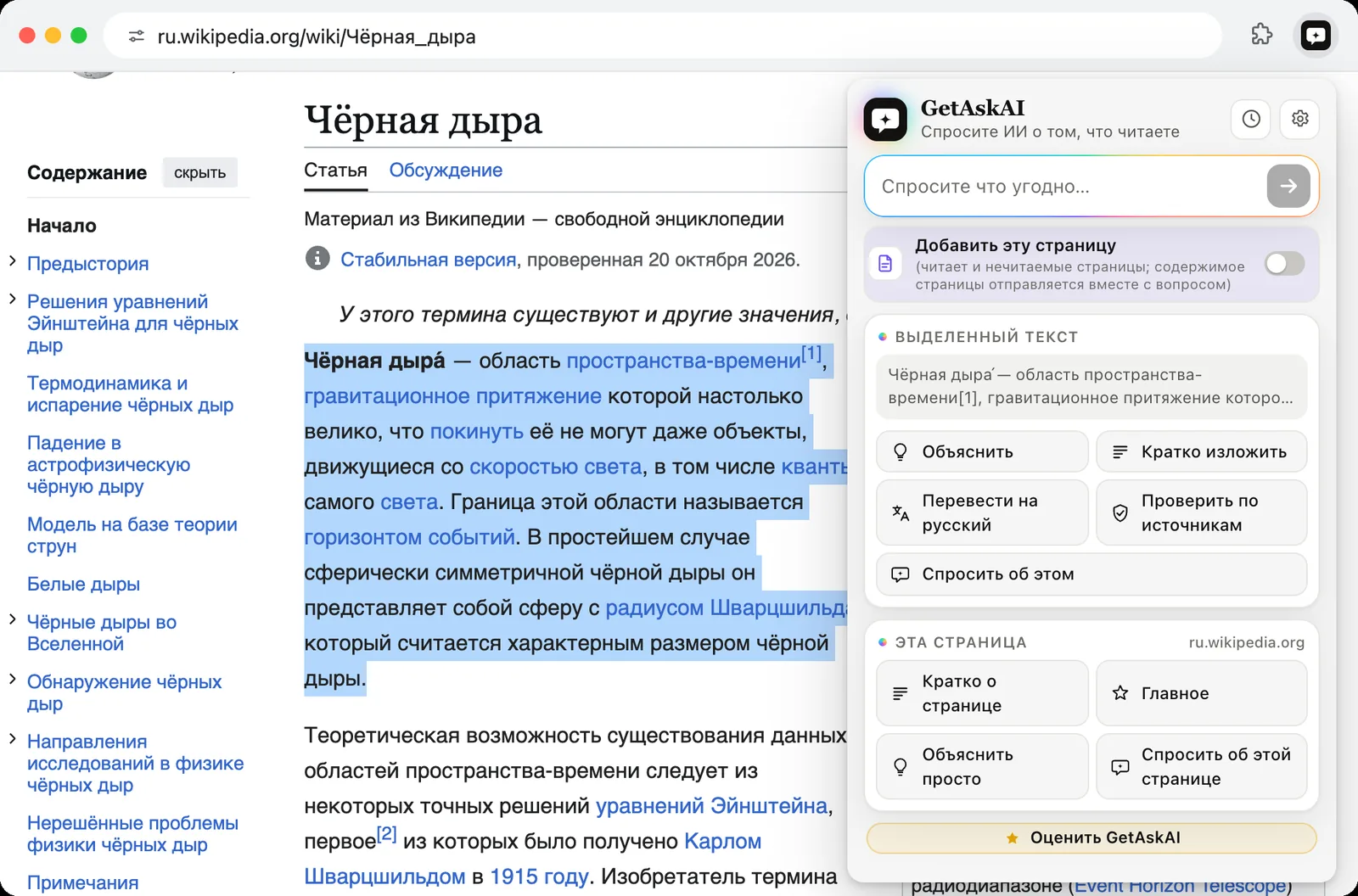Click Перевести на русский button
This screenshot has width=1358, height=896.
tap(982, 512)
